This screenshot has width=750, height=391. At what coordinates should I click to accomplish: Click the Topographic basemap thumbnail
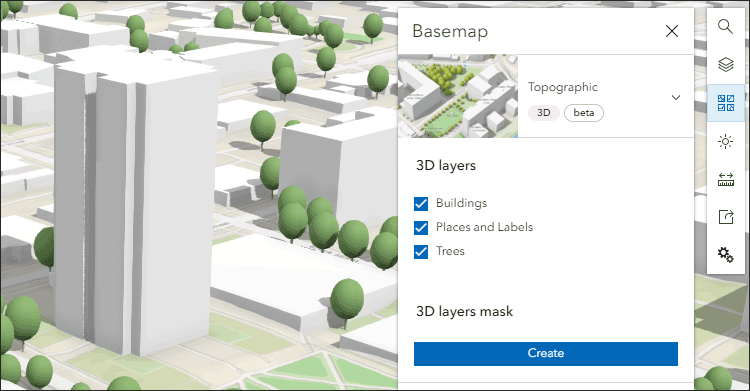click(x=458, y=96)
